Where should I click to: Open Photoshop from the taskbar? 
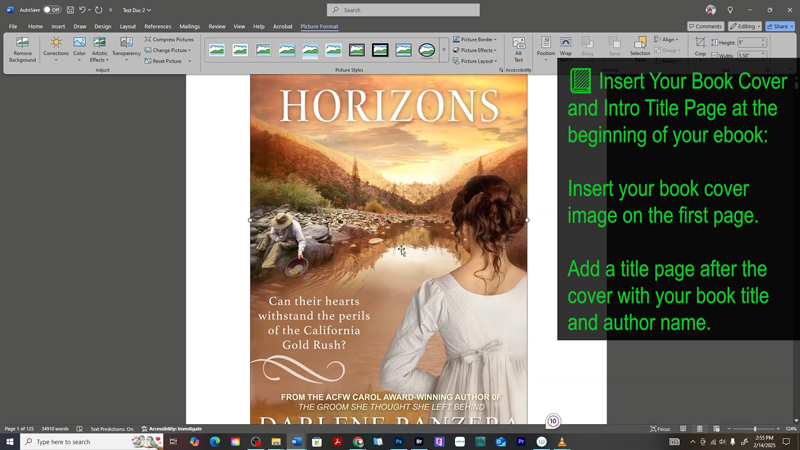click(398, 441)
